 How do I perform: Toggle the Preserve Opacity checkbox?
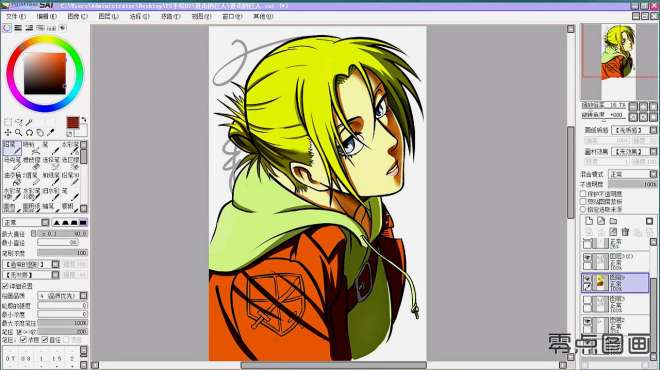click(x=583, y=194)
